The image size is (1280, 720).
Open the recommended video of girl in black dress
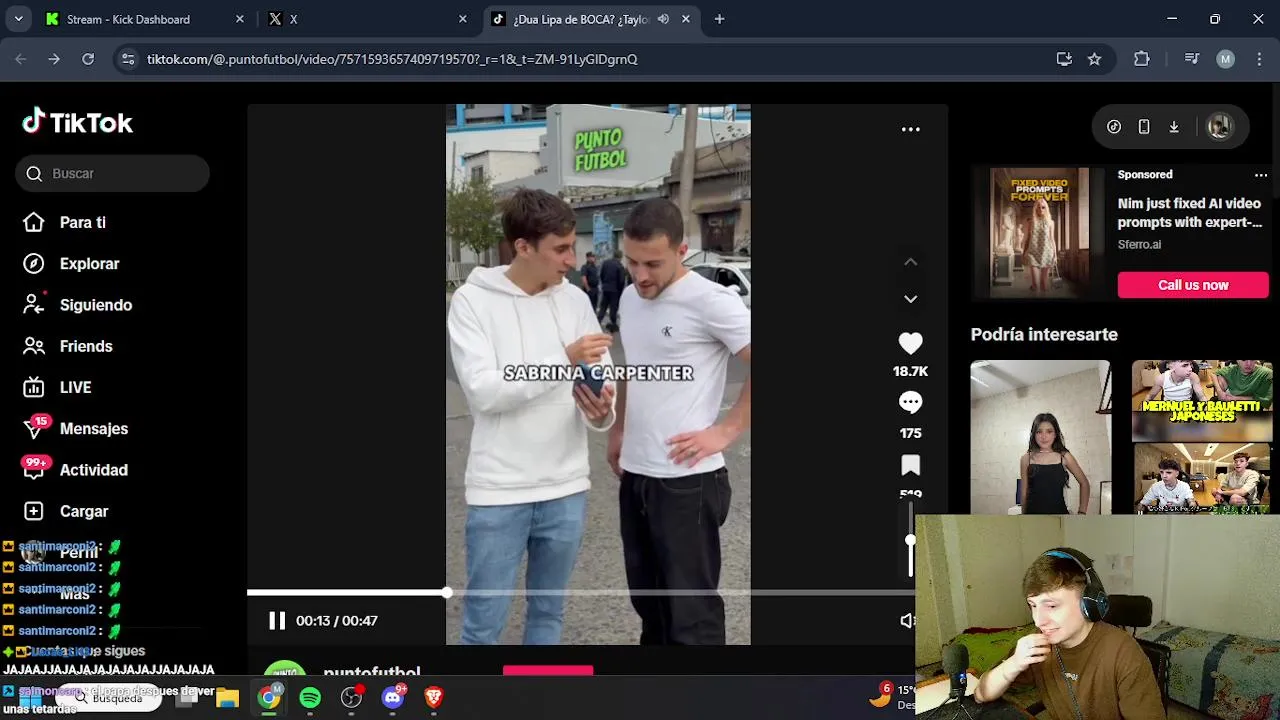pos(1040,437)
